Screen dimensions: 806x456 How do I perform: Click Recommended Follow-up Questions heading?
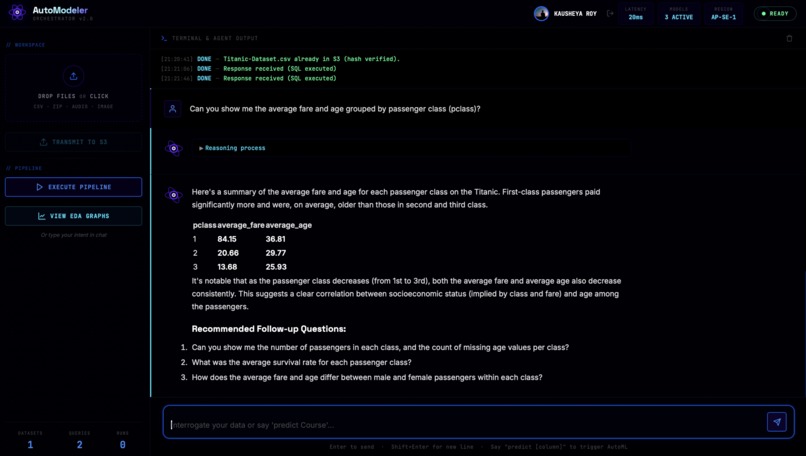pos(269,329)
